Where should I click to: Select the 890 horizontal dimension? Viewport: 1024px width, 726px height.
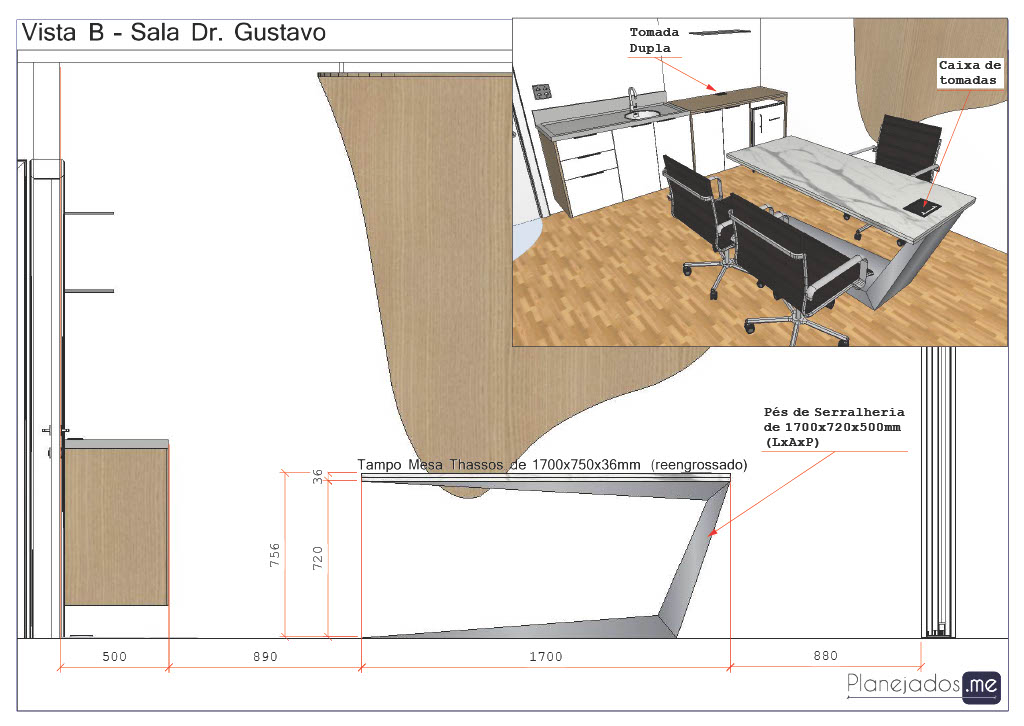262,657
